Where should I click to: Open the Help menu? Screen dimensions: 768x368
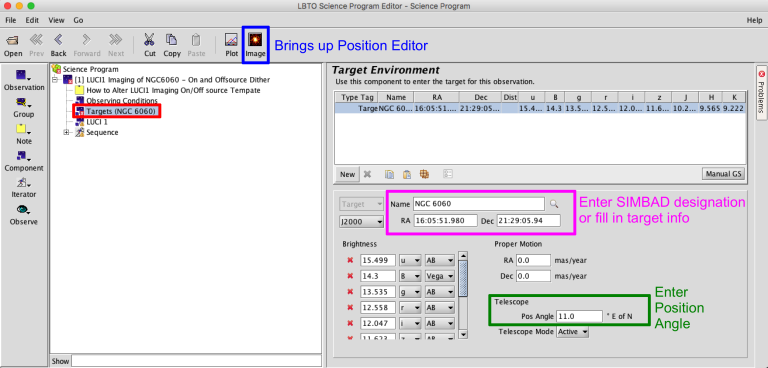tap(754, 21)
